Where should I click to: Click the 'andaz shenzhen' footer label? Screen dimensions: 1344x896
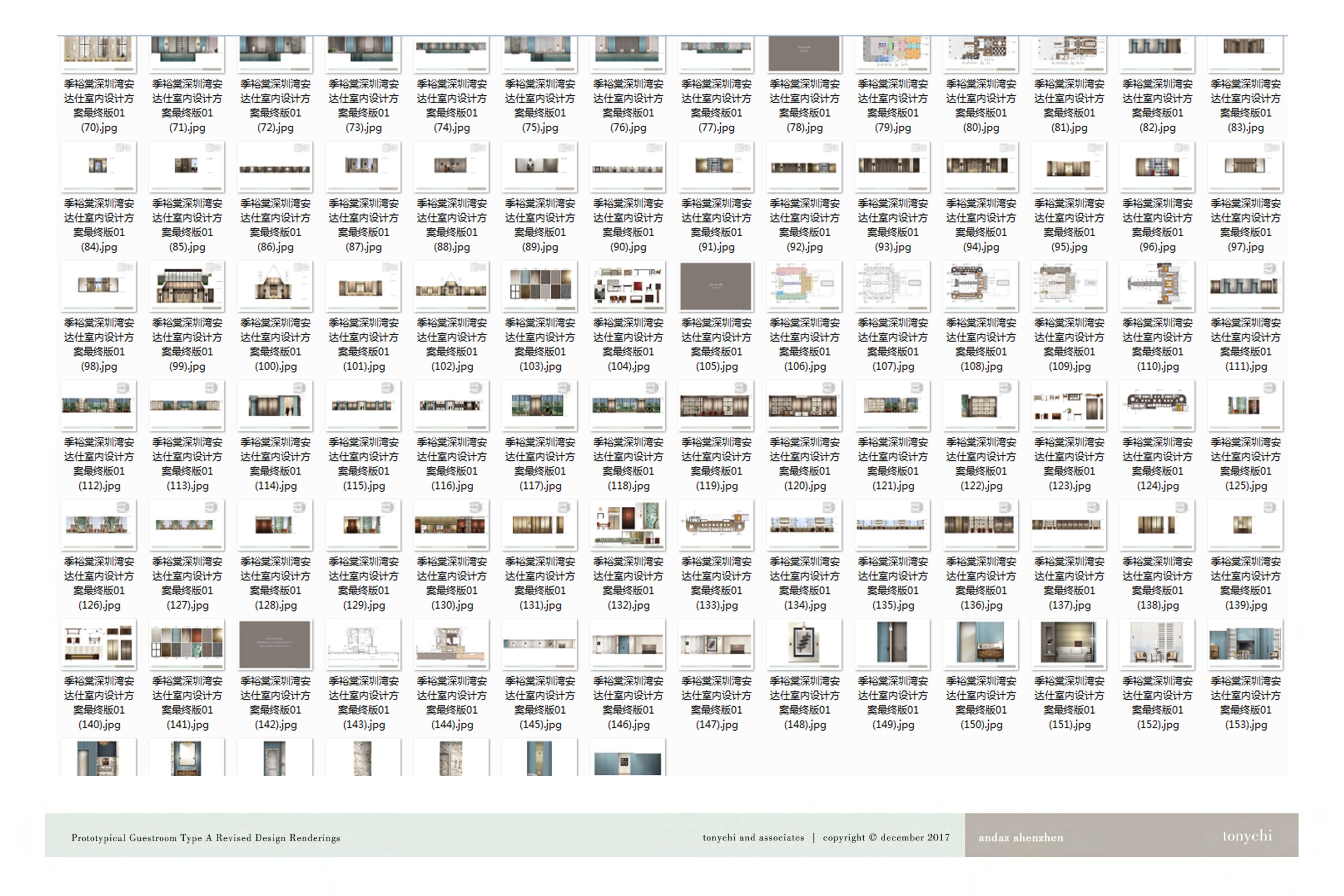[1020, 838]
